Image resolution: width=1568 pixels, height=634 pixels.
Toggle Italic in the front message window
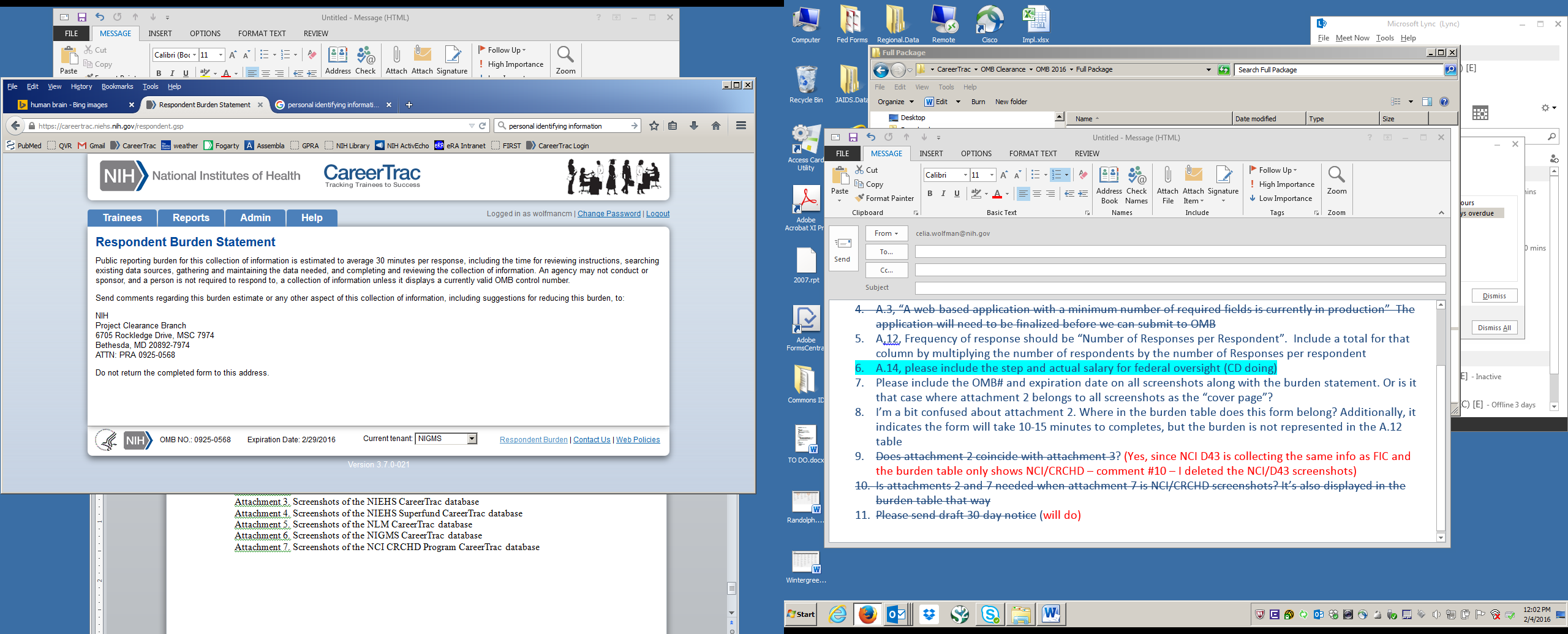point(943,194)
